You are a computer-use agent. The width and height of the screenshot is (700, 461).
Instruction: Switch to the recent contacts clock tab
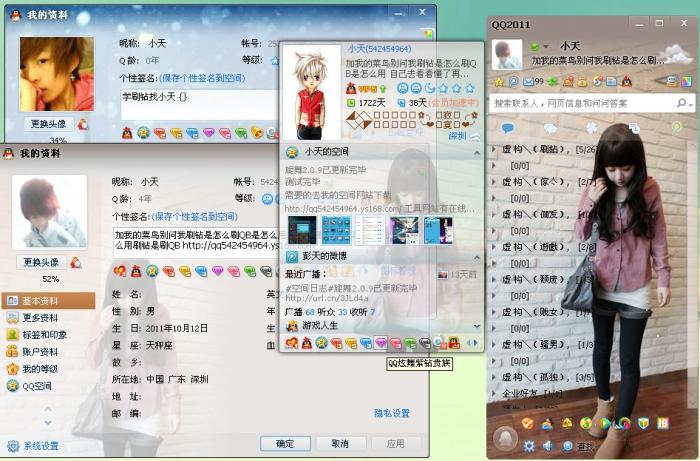tap(634, 128)
